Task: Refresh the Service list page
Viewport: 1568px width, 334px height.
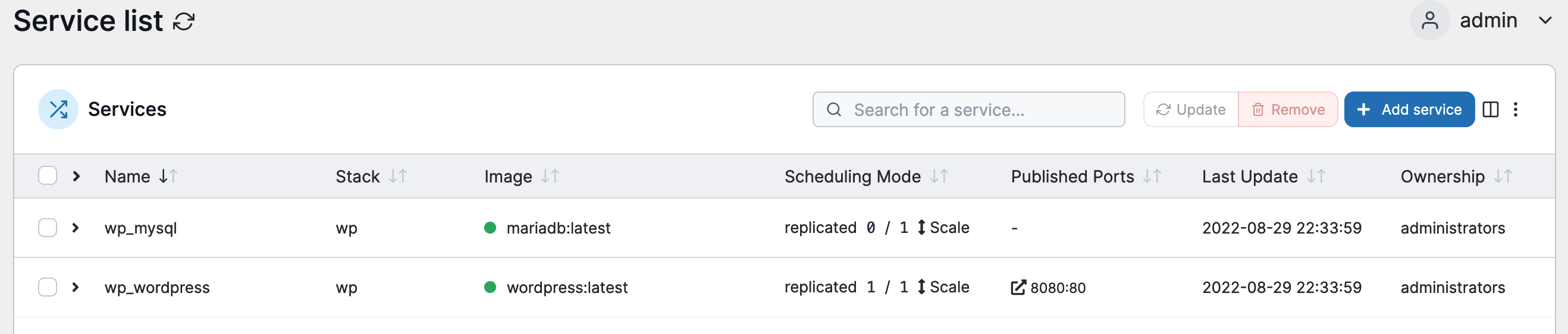Action: click(x=183, y=22)
